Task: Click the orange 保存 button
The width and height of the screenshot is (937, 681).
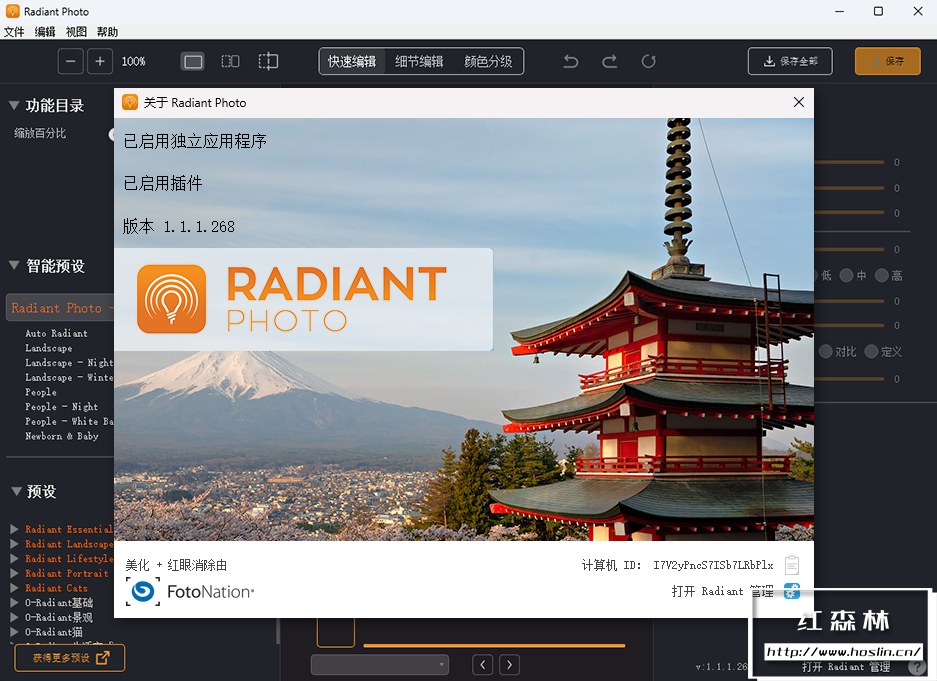Action: tap(887, 61)
